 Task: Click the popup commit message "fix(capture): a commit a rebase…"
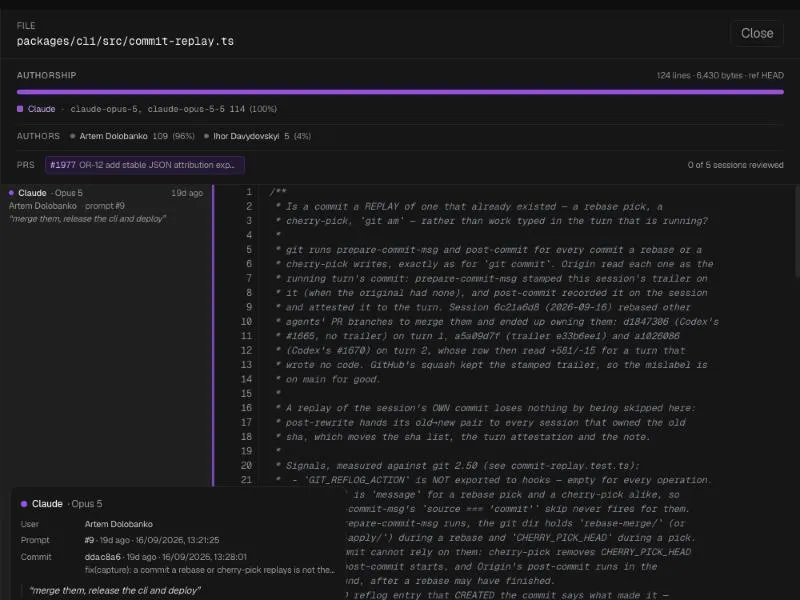(x=210, y=570)
